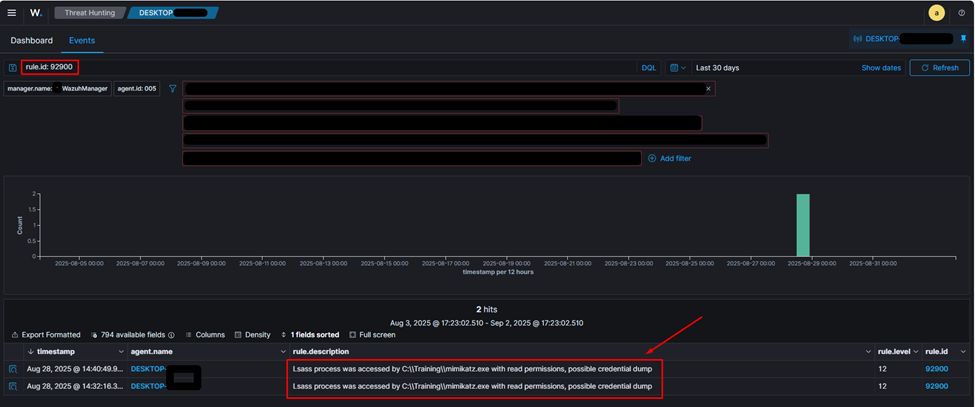This screenshot has width=975, height=407.
Task: Open the help icon in header
Action: click(962, 13)
